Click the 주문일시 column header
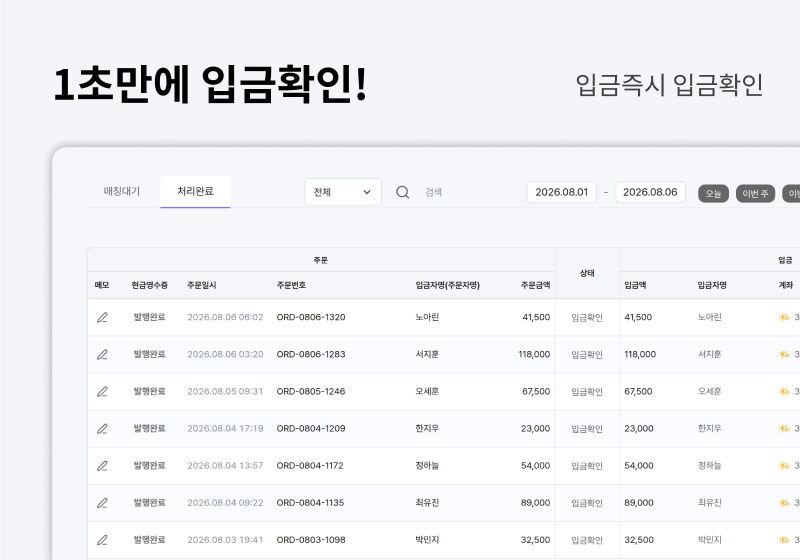Screen dimensions: 800x560 pos(202,285)
